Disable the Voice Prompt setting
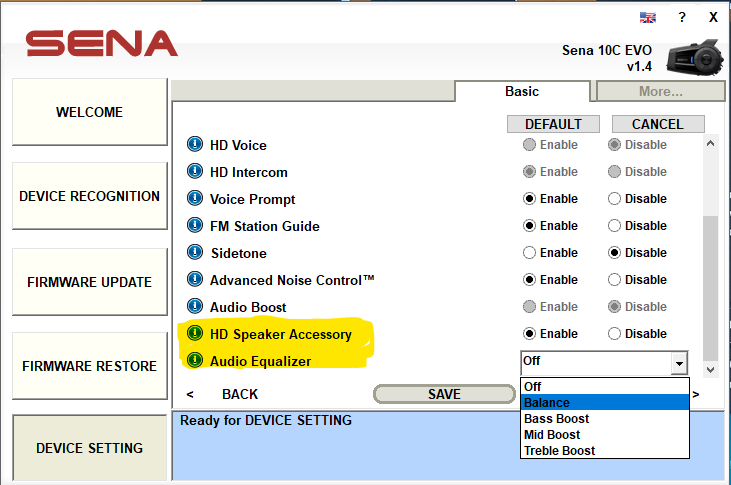Viewport: 731px width, 485px height. point(616,199)
